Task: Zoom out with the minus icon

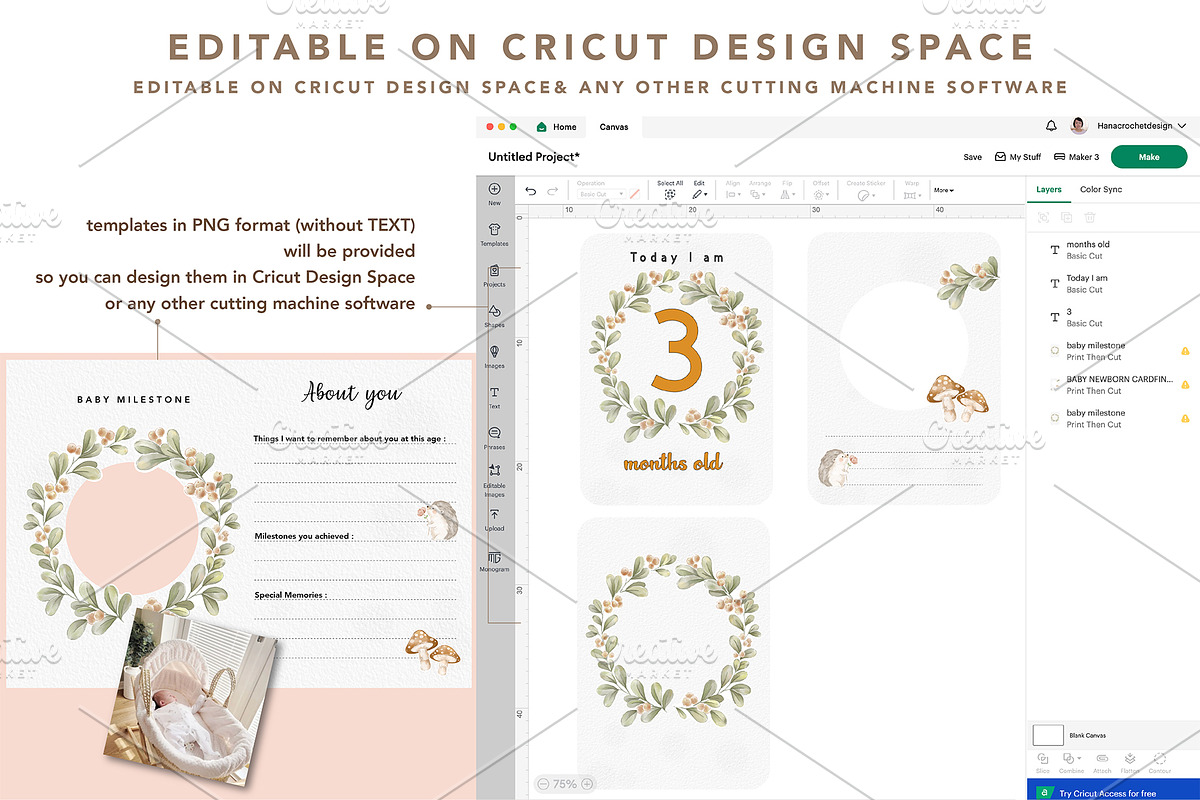Action: point(542,784)
